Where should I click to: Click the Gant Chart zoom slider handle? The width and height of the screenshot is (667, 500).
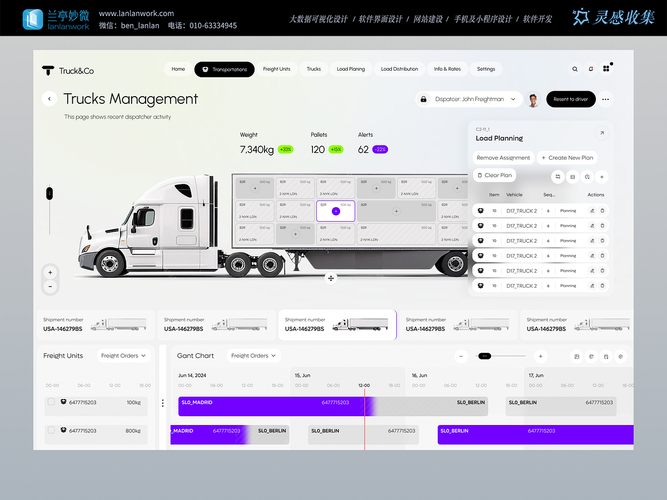[484, 356]
